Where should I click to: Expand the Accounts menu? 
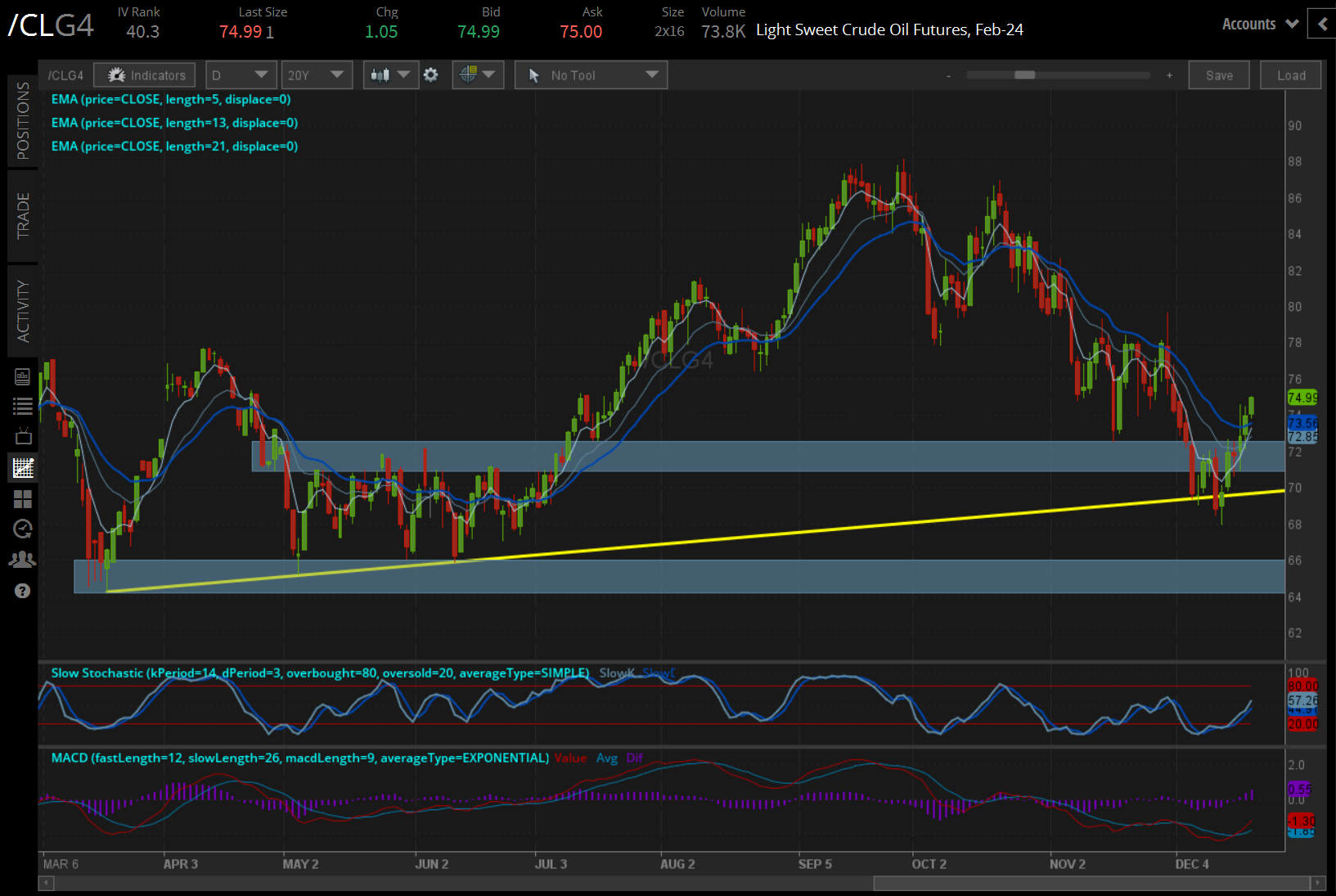pos(1260,25)
